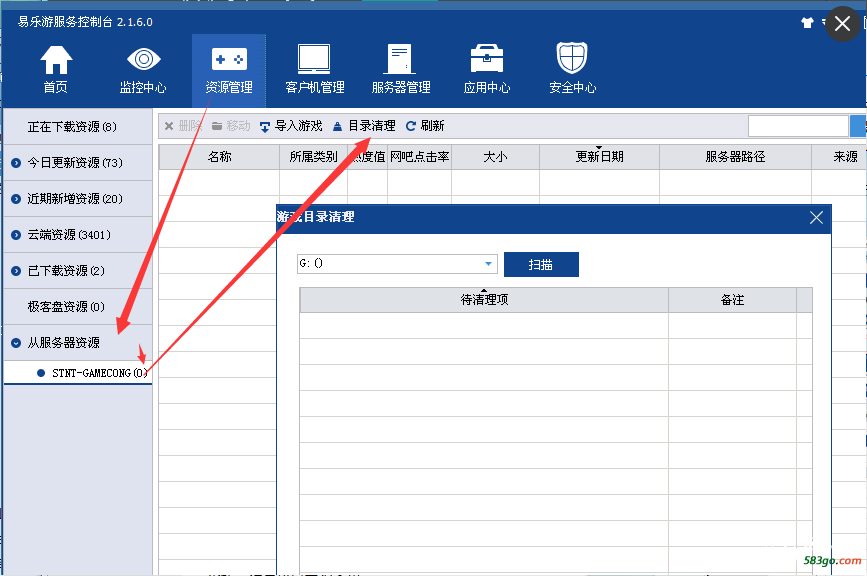Image resolution: width=867 pixels, height=576 pixels.
Task: Click the 已下载资源 (2) label
Action: click(66, 271)
